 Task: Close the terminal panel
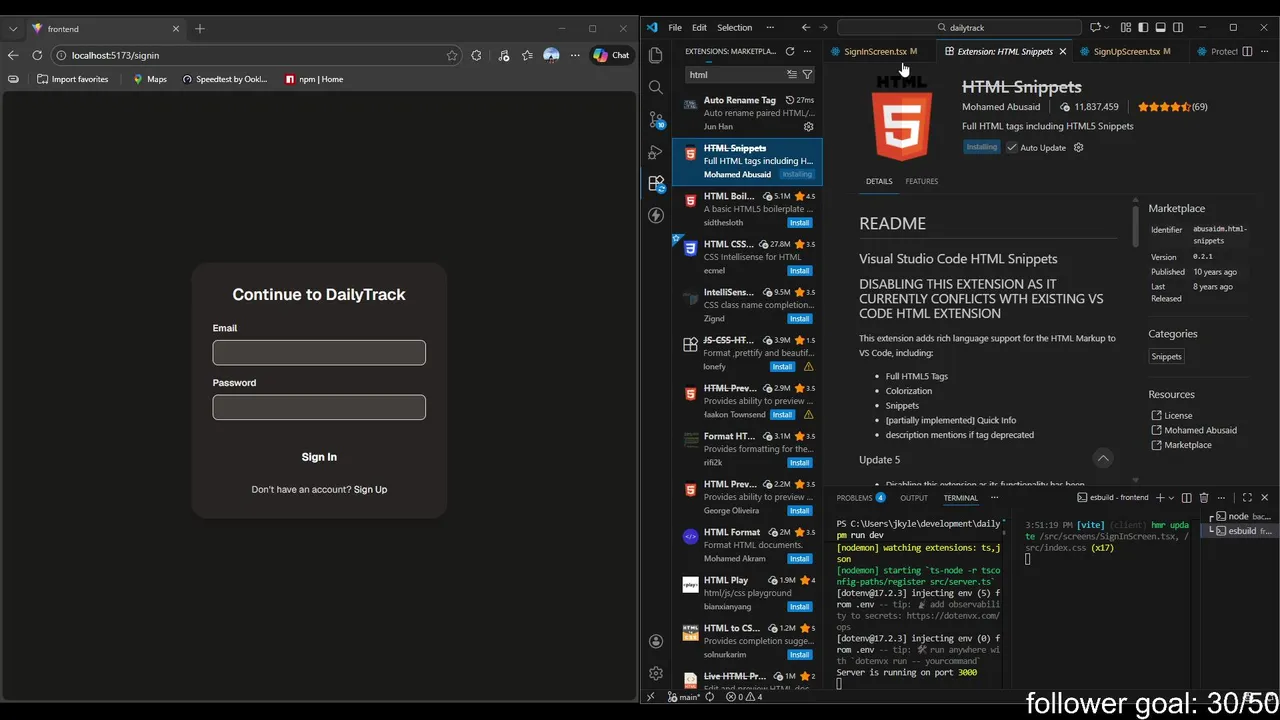1265,497
